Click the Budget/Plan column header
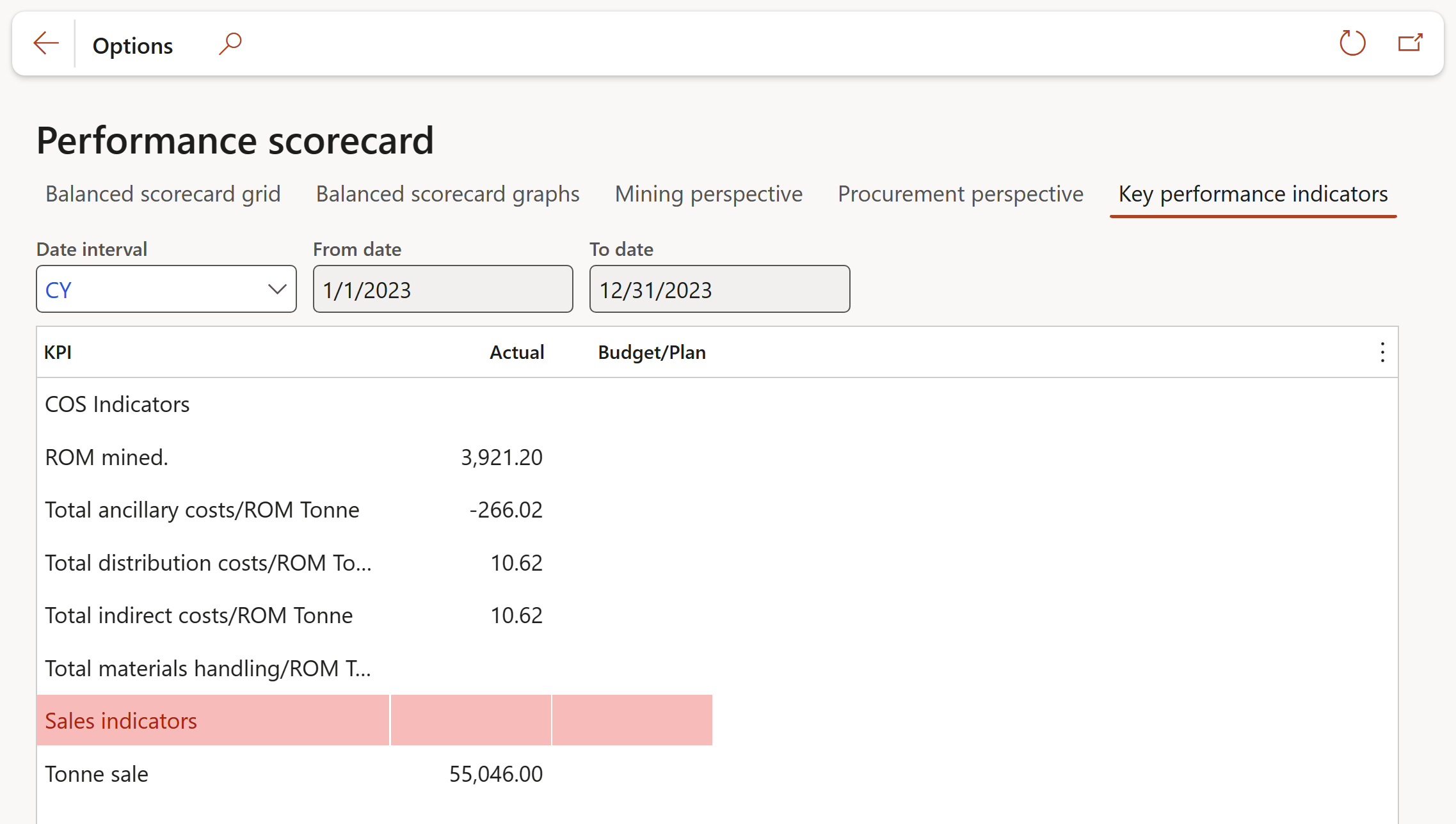1456x824 pixels. [x=652, y=353]
